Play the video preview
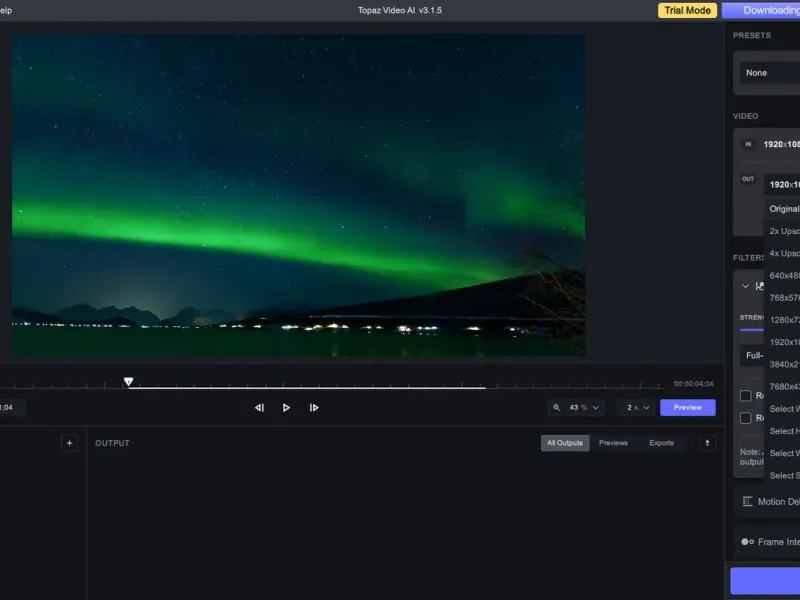Viewport: 800px width, 600px height. [286, 407]
